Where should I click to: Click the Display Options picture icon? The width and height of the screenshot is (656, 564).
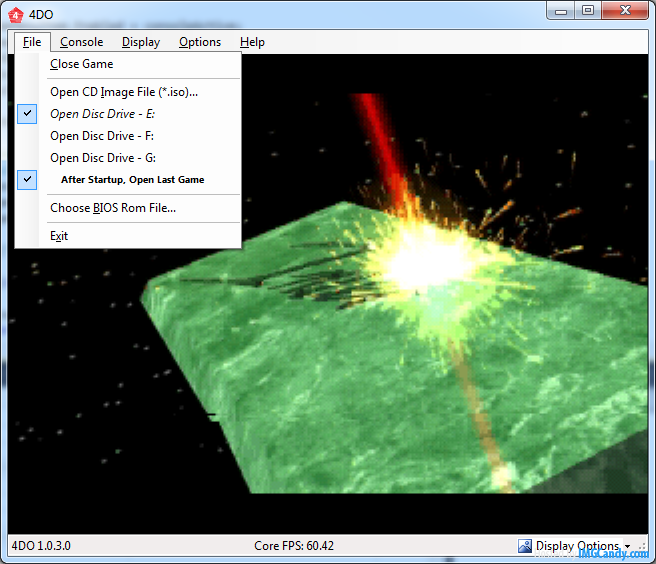point(525,546)
